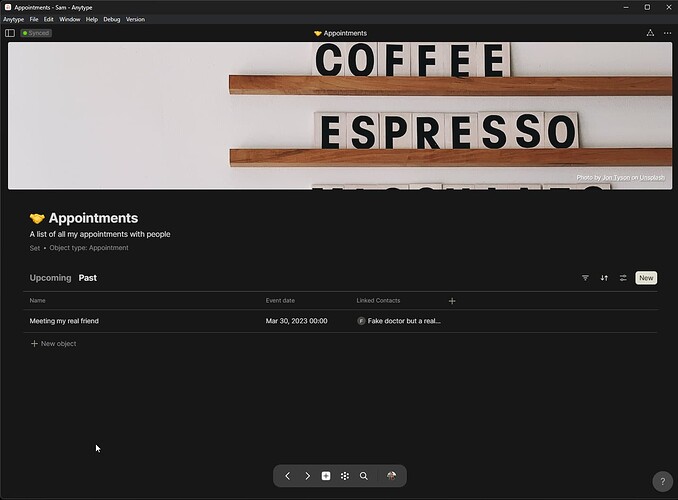Open the Anytype menu
Screen dimensions: 678x500
[x=13, y=19]
